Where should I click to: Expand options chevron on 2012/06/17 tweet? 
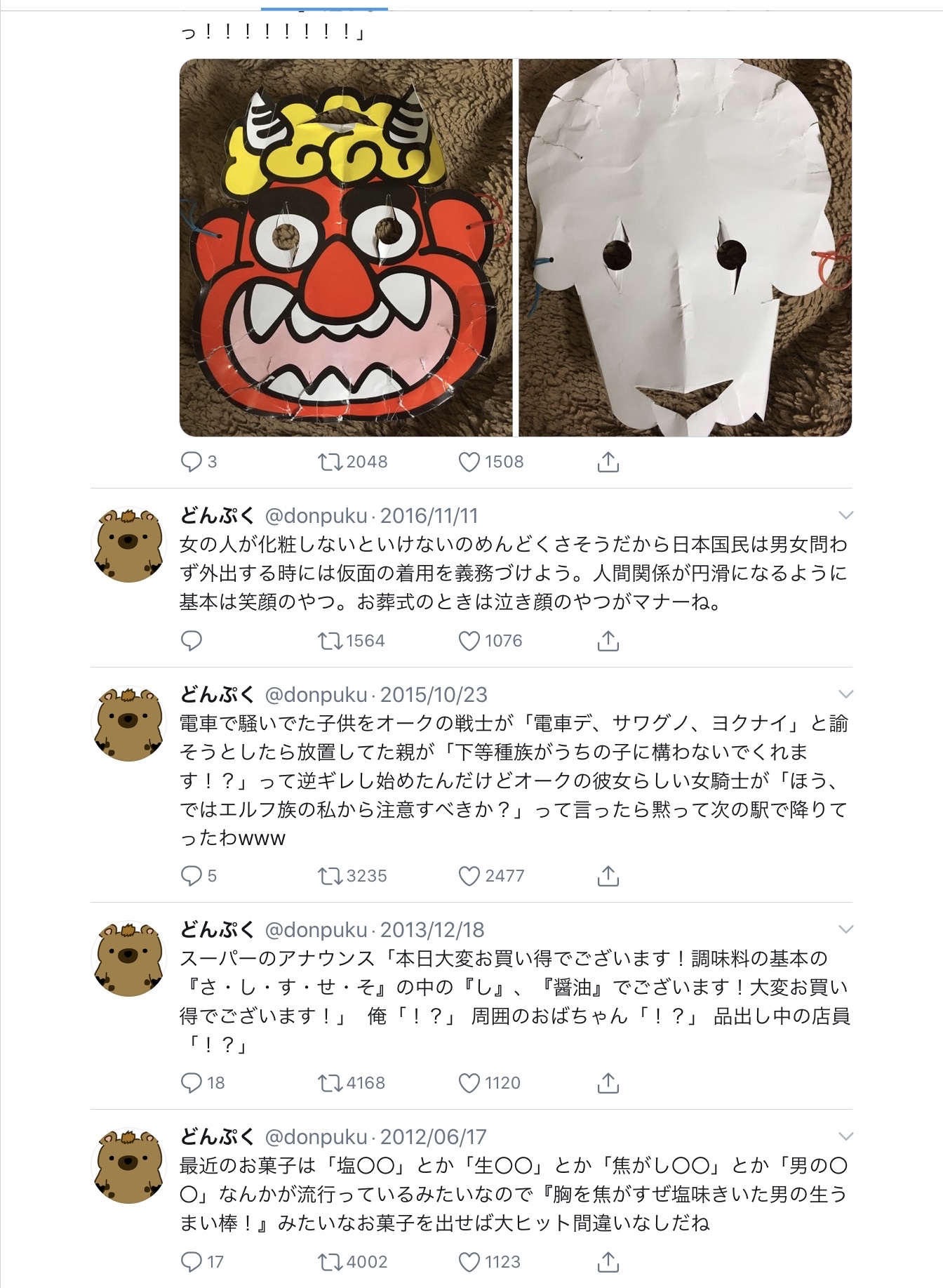coord(846,1136)
